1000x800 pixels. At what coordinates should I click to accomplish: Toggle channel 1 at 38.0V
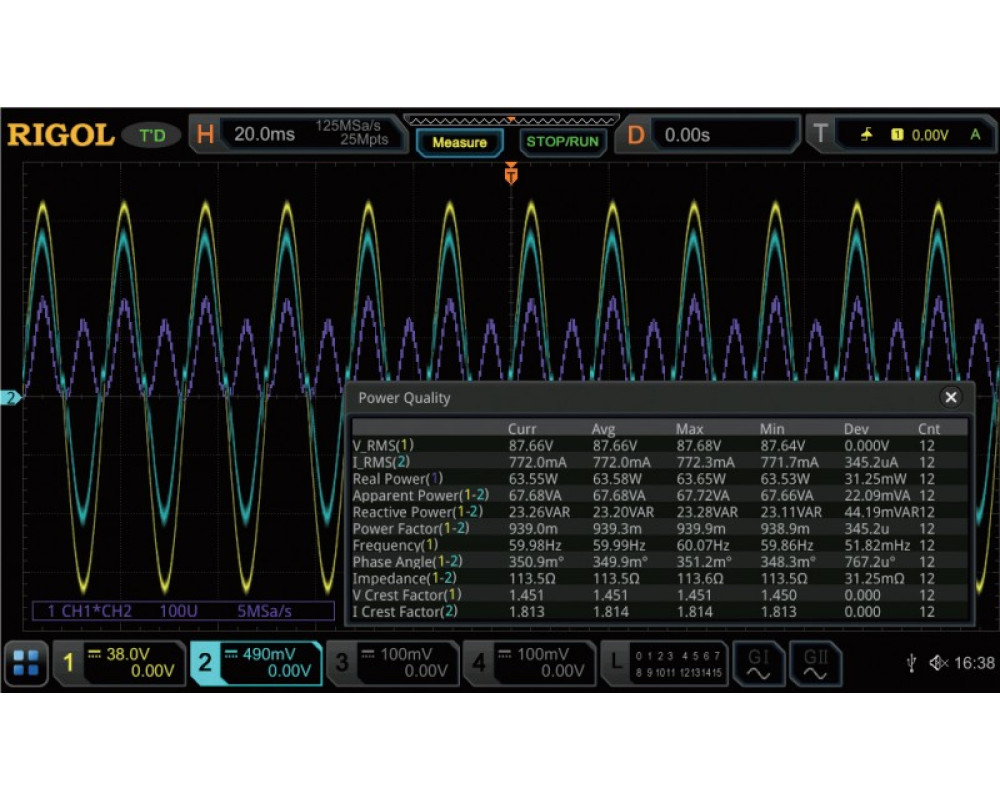tap(118, 663)
